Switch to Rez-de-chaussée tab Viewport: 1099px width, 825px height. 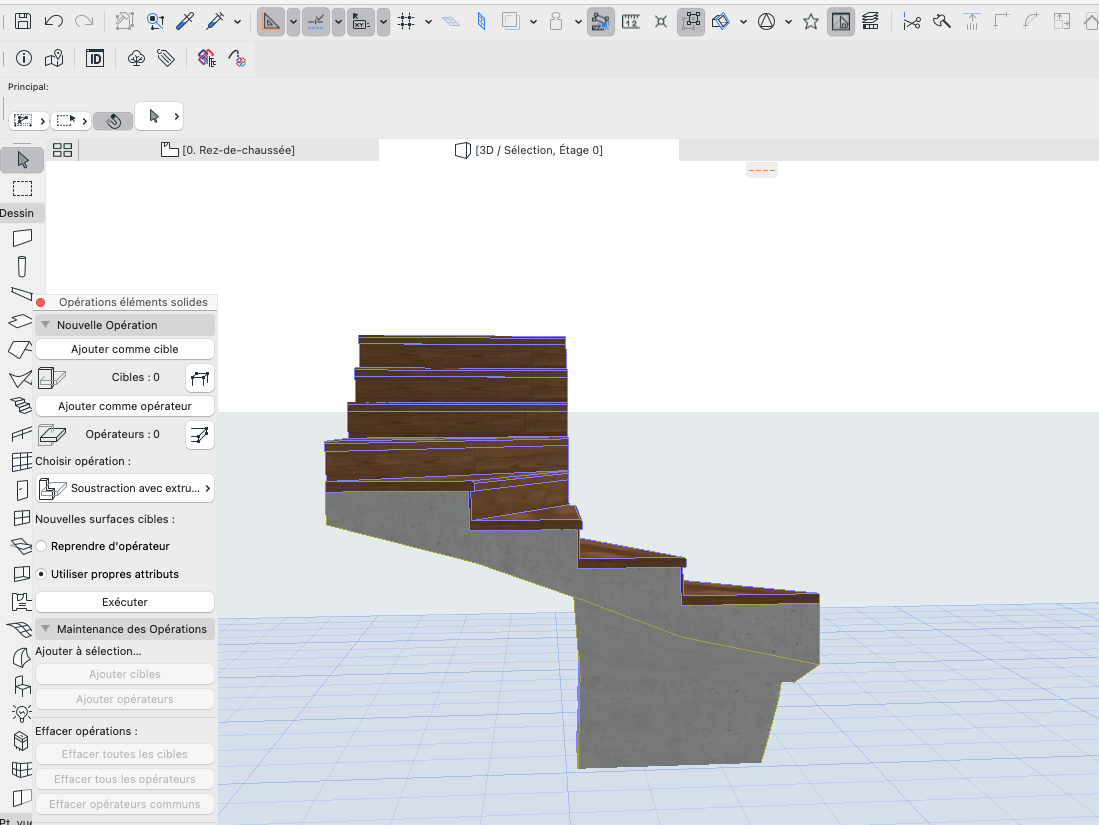click(x=228, y=150)
